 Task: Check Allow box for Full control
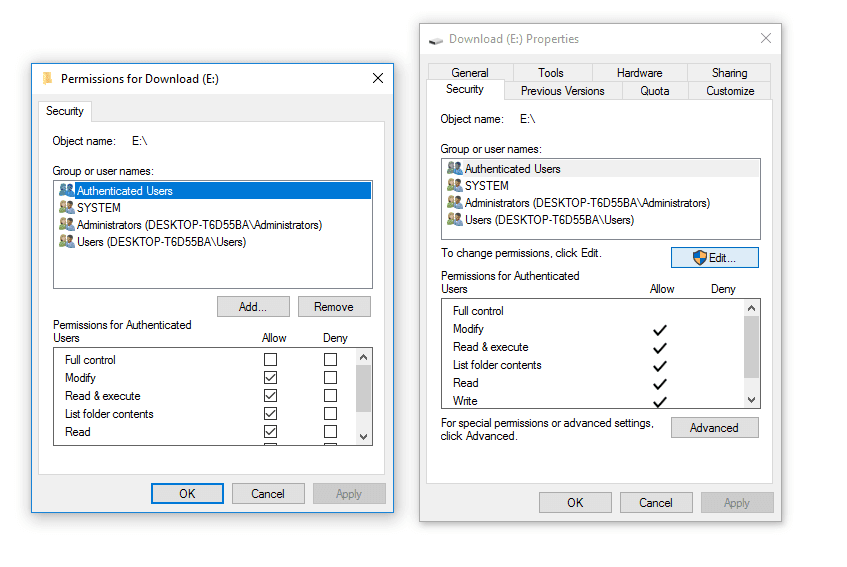271,360
